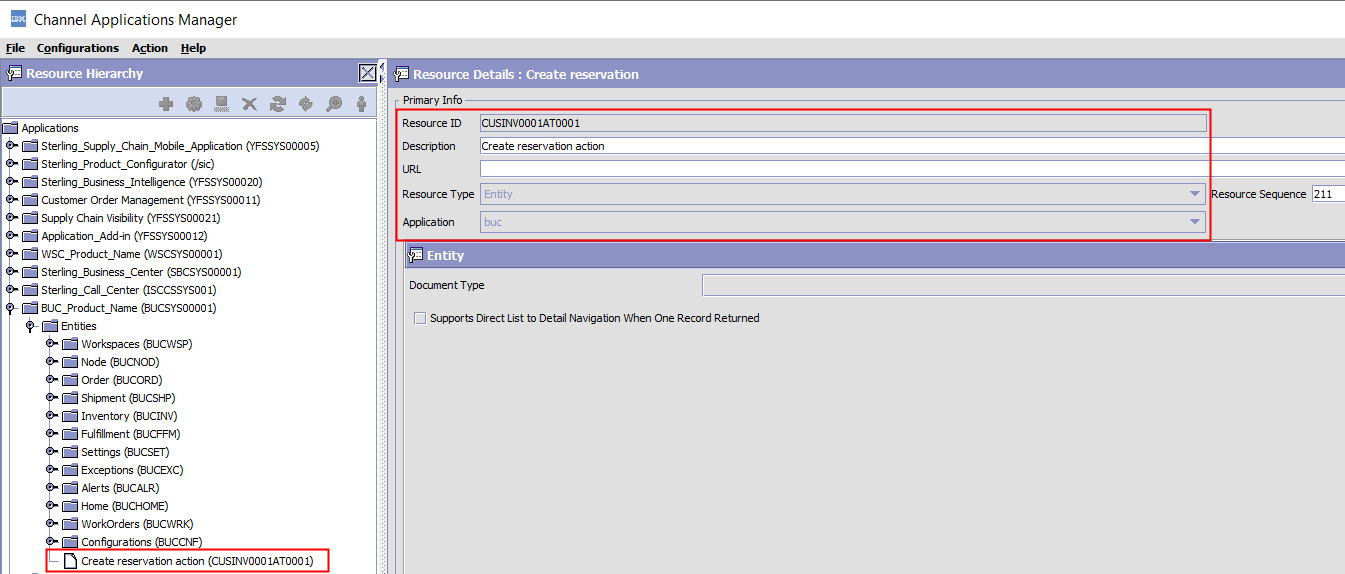Expand the Customer Order Management node
The height and width of the screenshot is (574, 1345).
coord(11,200)
